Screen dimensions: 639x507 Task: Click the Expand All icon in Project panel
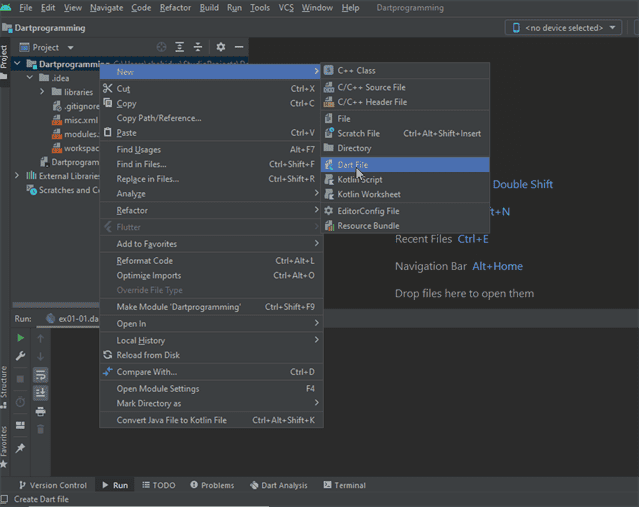click(x=180, y=47)
